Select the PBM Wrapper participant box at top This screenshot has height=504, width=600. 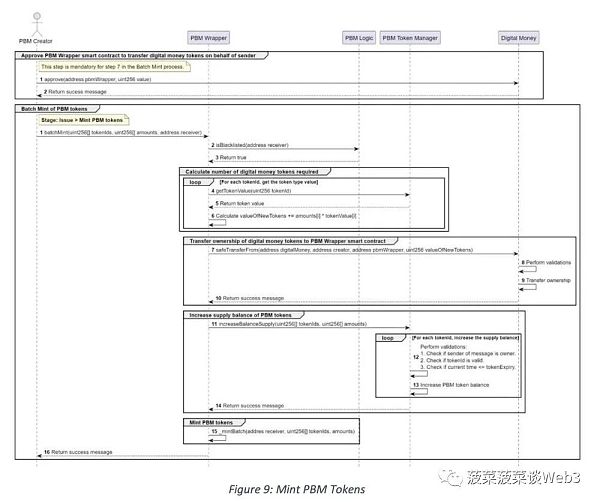coord(208,37)
